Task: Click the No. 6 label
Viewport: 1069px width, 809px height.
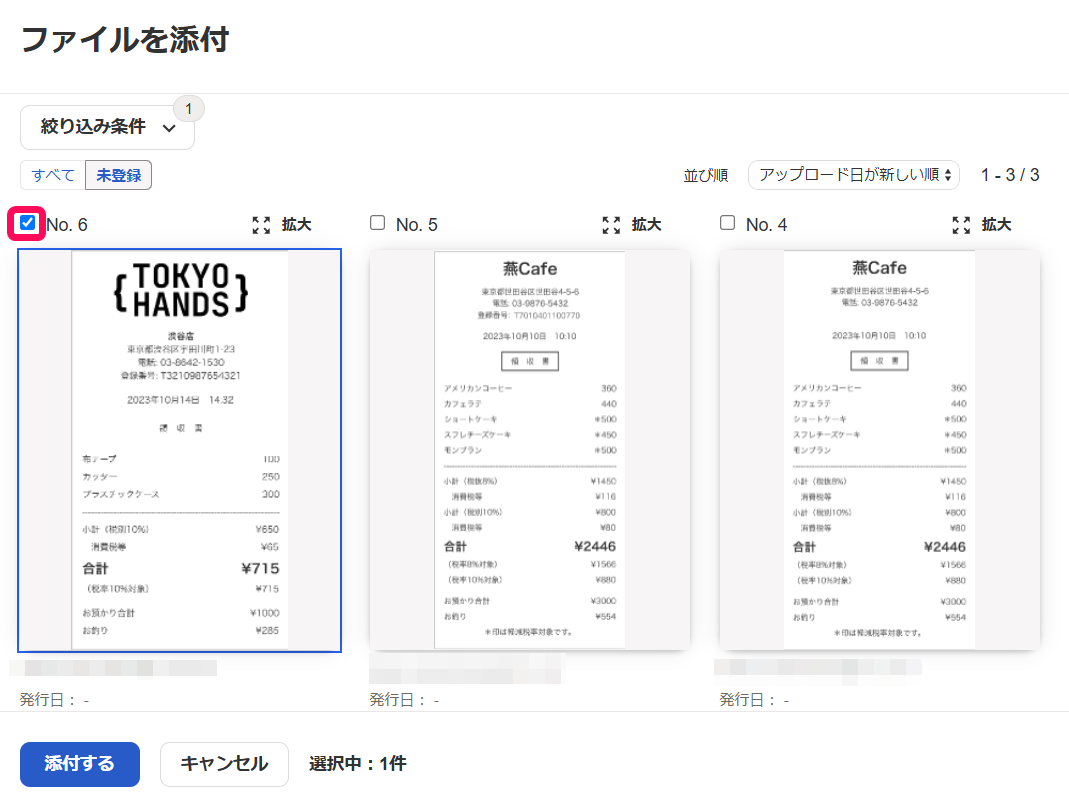Action: click(67, 225)
